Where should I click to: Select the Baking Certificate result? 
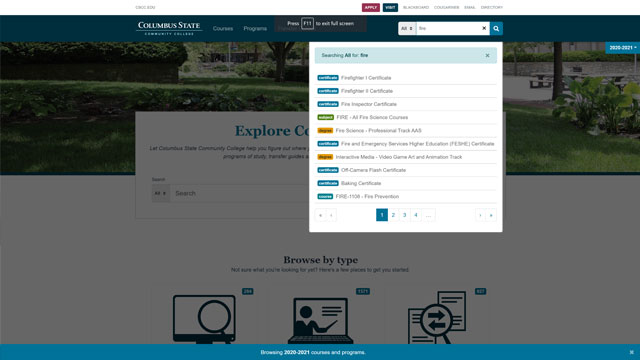point(361,183)
